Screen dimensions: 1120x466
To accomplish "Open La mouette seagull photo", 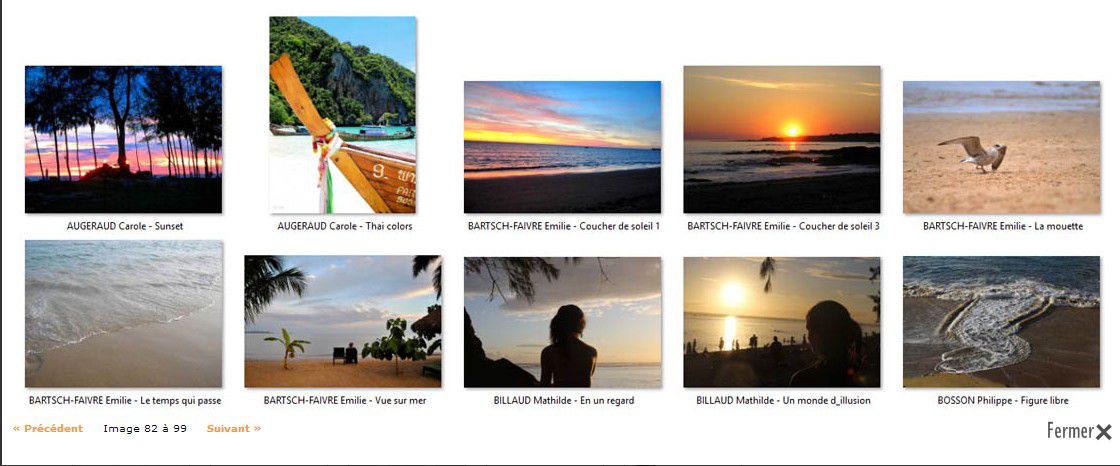I will (1001, 147).
